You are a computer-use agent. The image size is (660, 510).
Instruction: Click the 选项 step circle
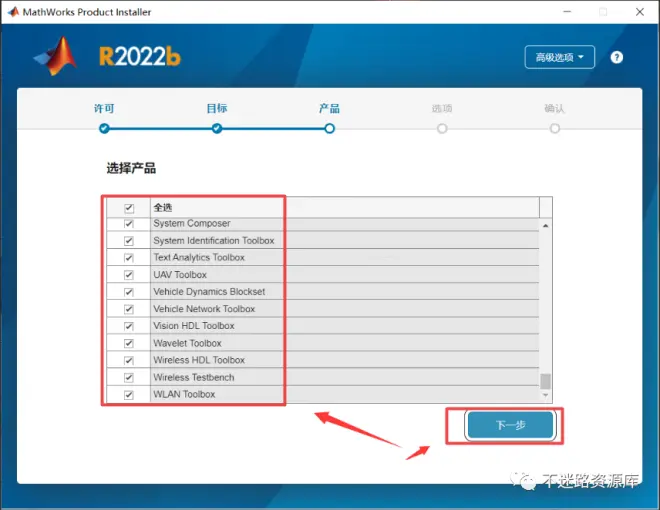tap(442, 128)
